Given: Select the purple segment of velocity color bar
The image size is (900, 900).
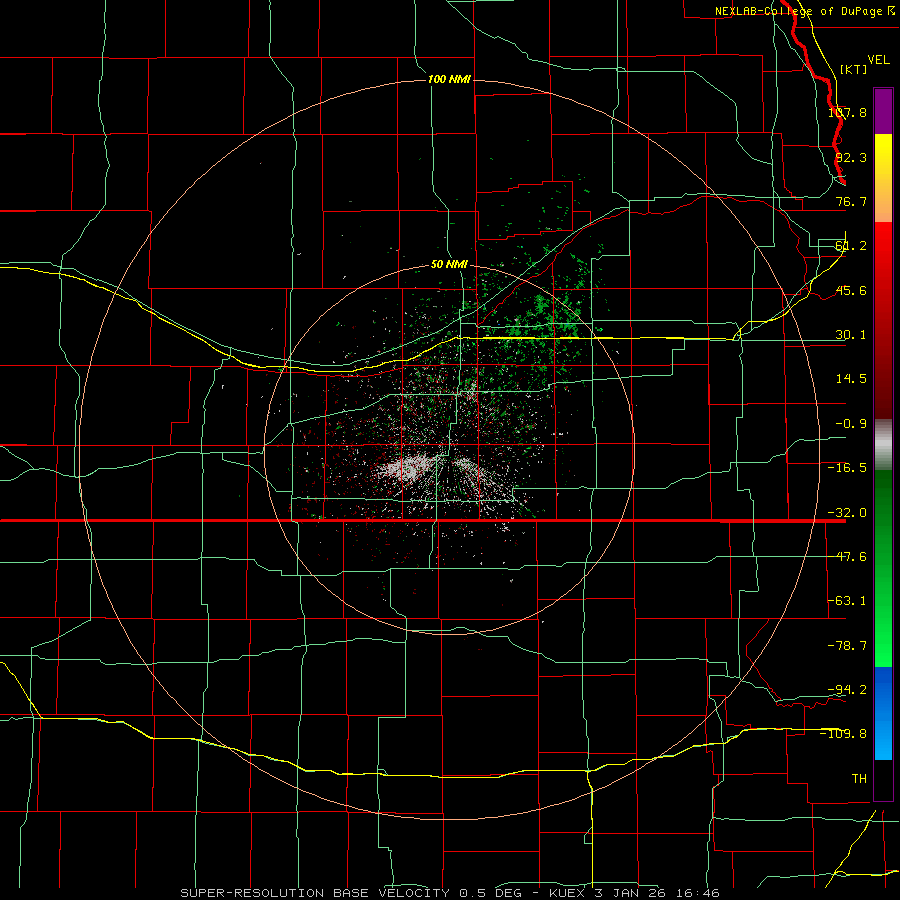Looking at the screenshot, I should click(x=883, y=111).
